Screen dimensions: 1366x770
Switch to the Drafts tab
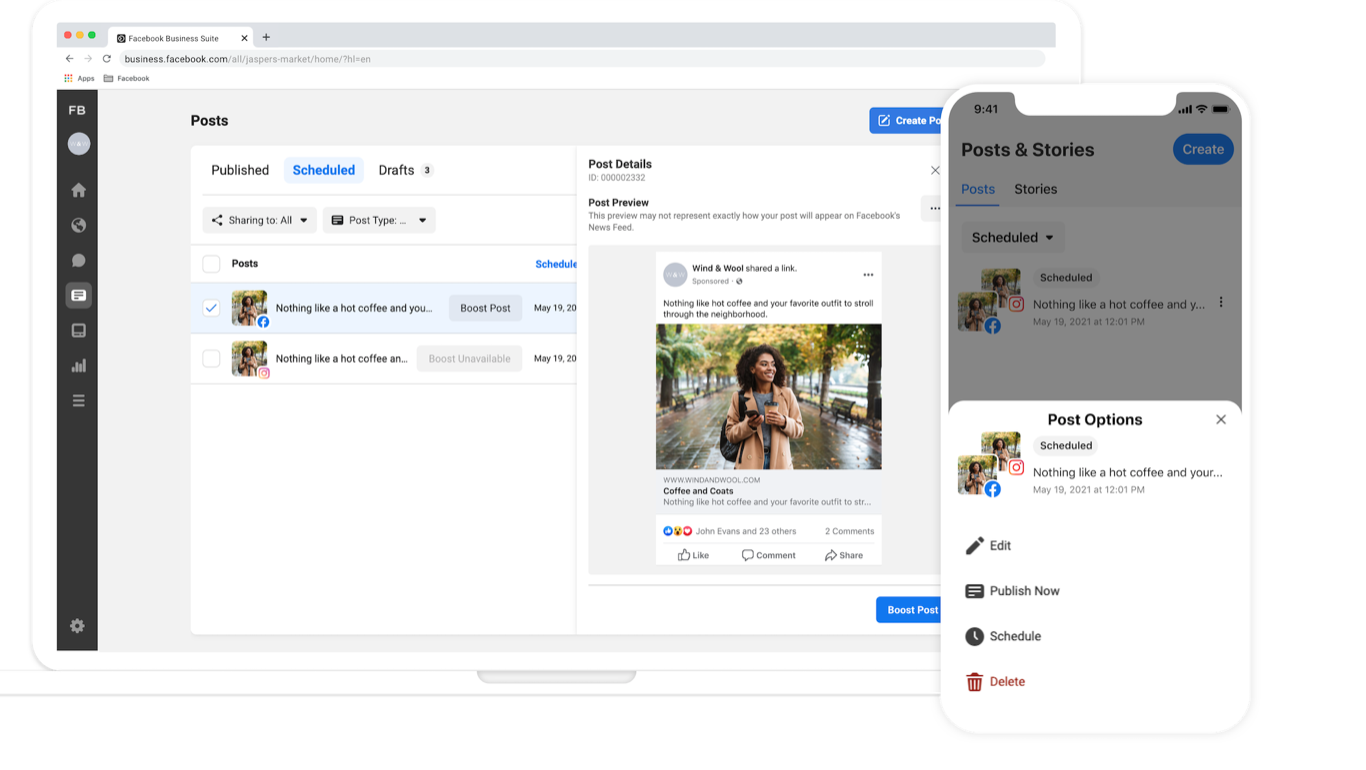396,170
